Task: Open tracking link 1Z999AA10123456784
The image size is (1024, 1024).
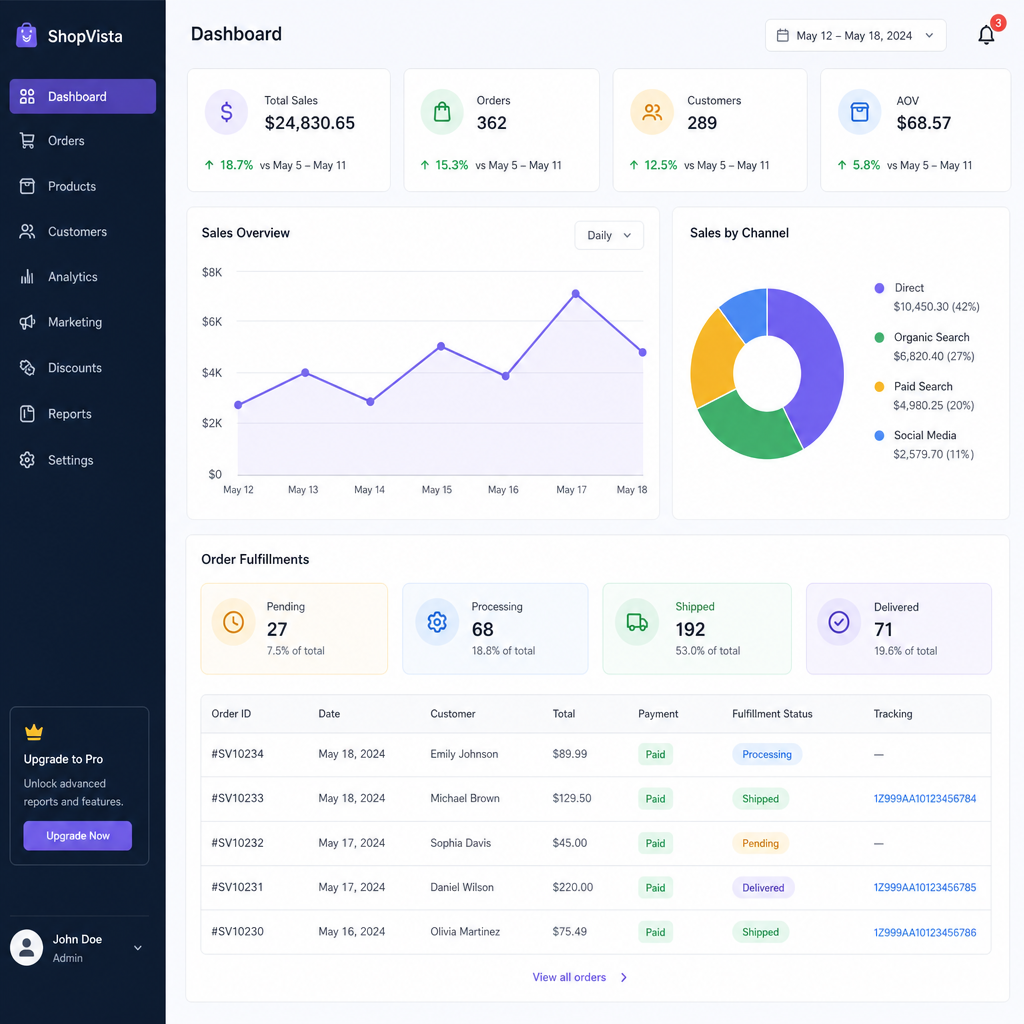Action: (x=925, y=798)
